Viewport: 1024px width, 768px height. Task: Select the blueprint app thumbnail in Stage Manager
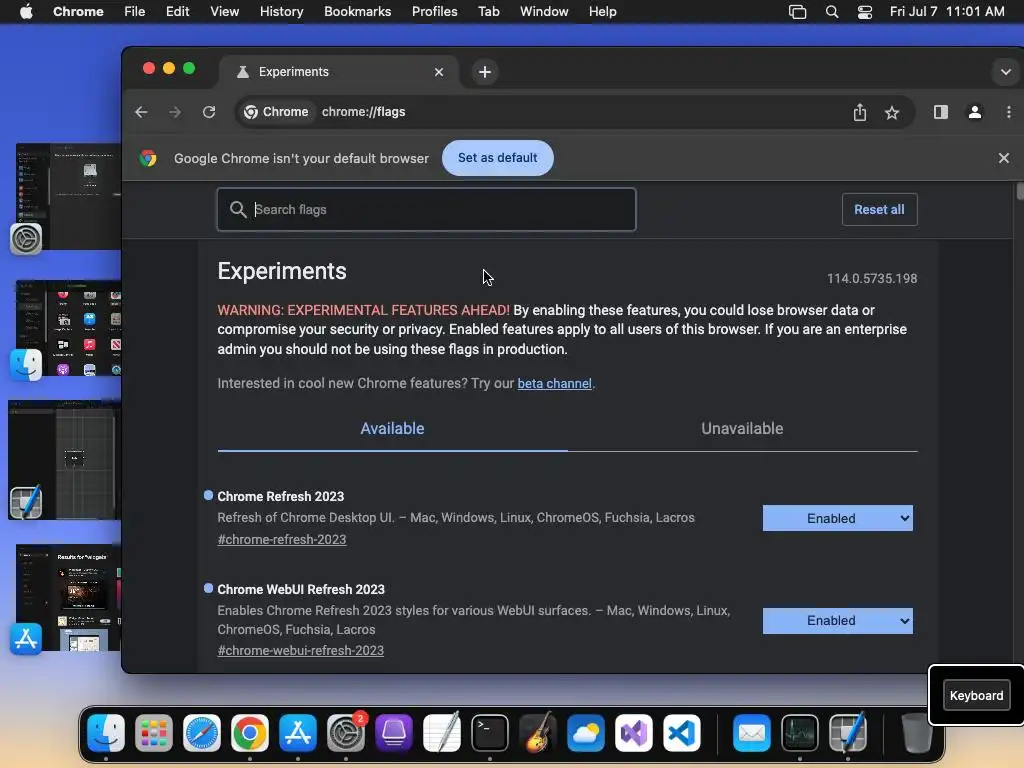coord(64,460)
